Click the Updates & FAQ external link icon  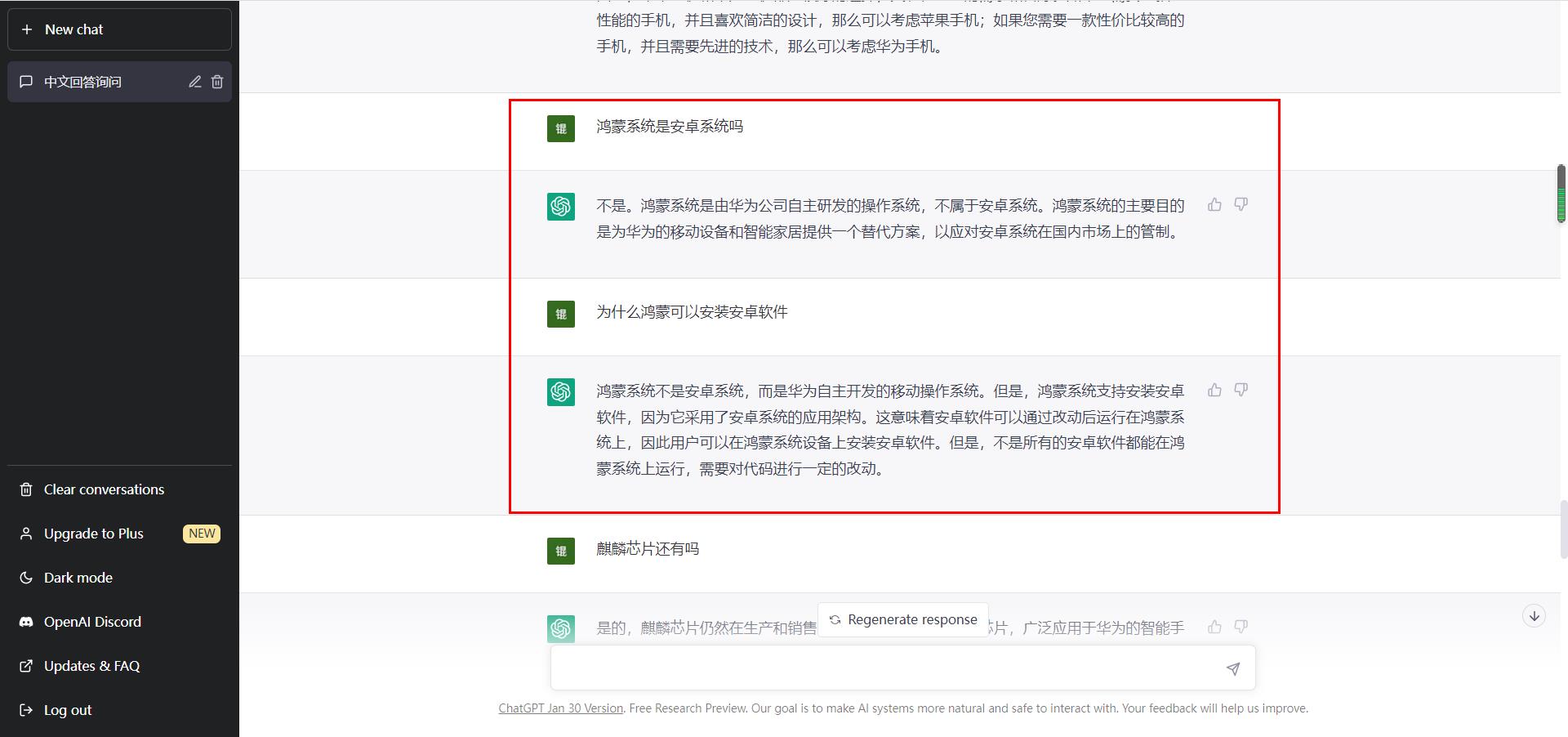click(24, 665)
